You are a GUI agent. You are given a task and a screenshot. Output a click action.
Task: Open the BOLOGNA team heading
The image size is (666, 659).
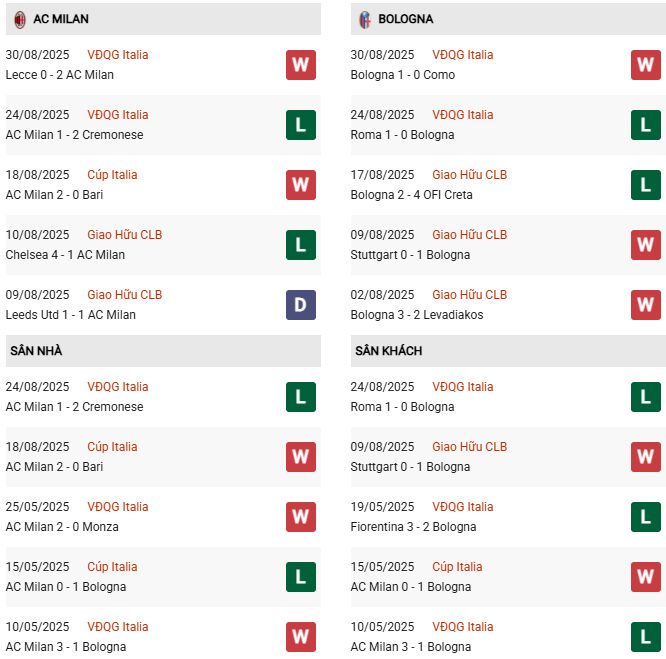coord(407,19)
